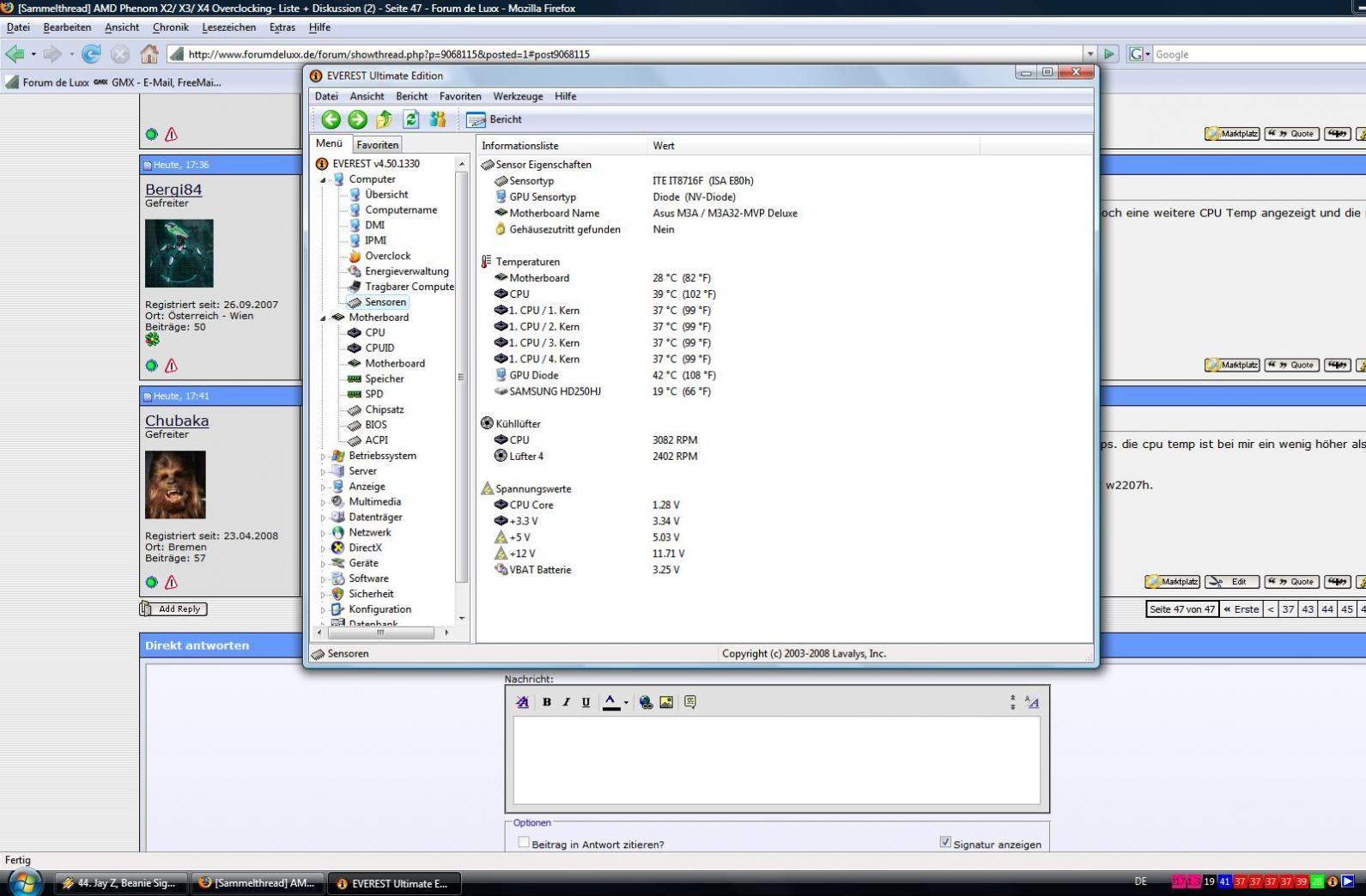Open EVEREST Werkzeuge menu
Screen dimensions: 1366x896
[x=518, y=96]
